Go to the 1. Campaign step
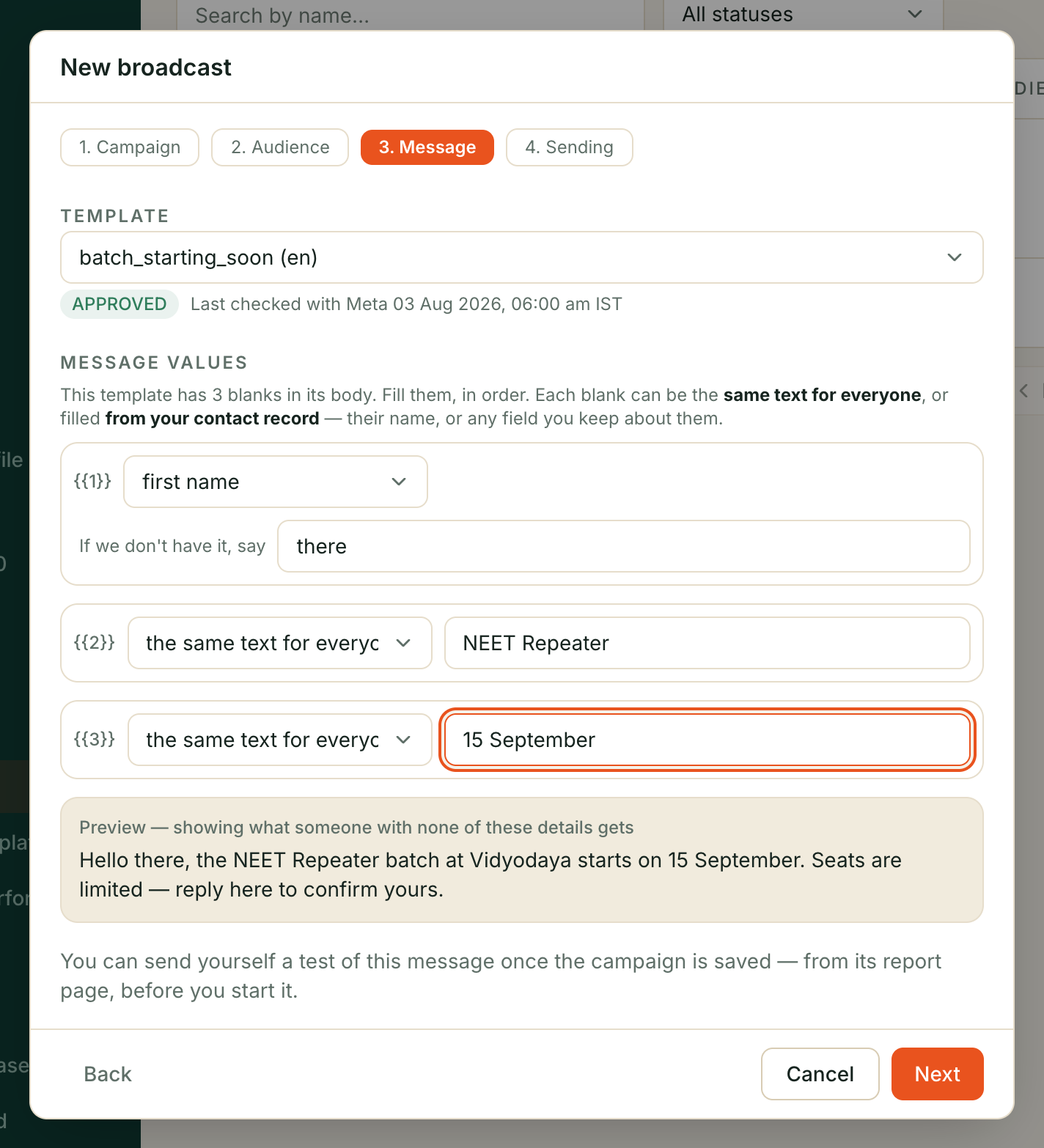 coord(130,147)
